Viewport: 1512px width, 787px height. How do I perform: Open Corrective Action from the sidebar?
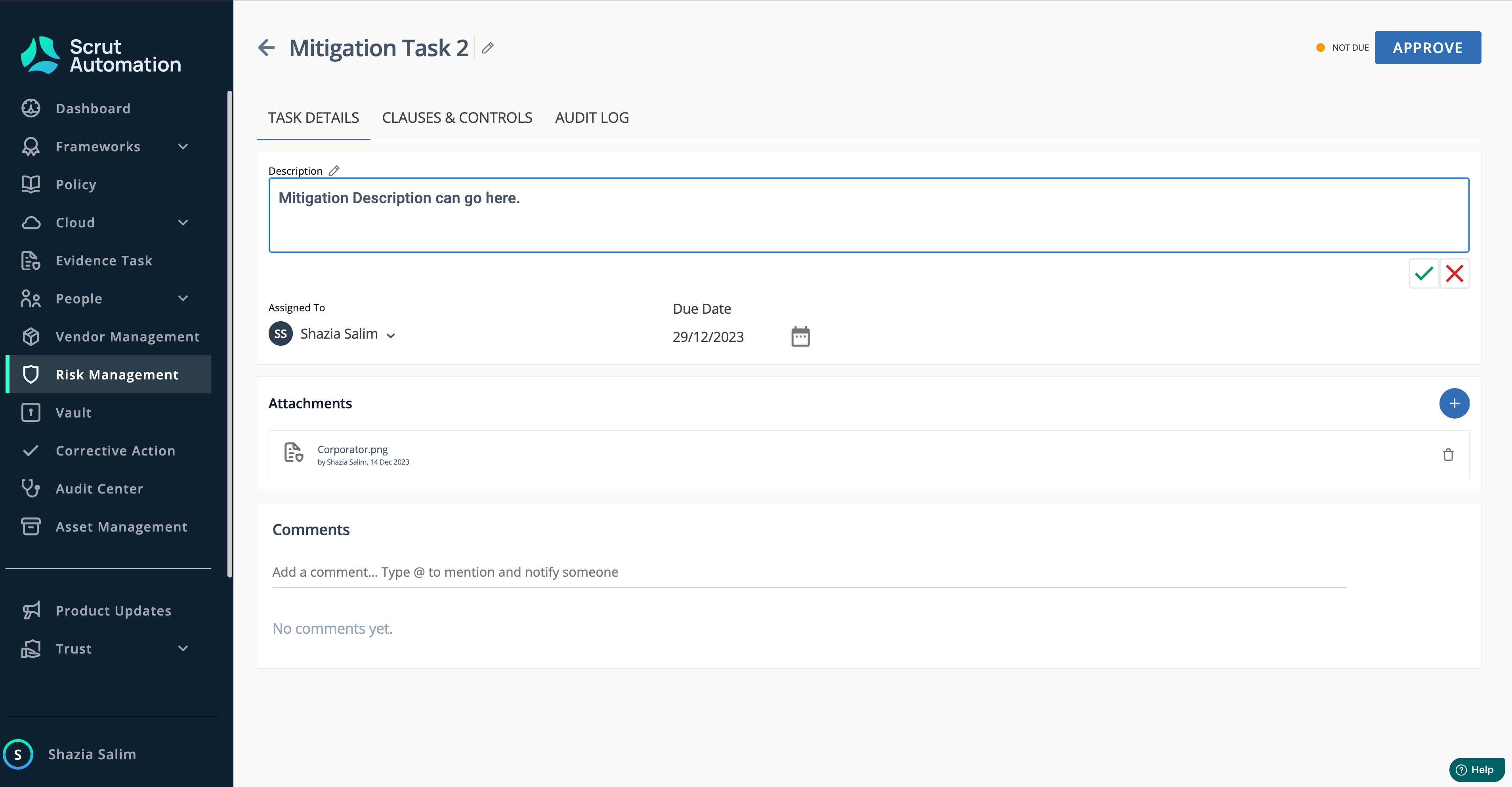click(108, 451)
